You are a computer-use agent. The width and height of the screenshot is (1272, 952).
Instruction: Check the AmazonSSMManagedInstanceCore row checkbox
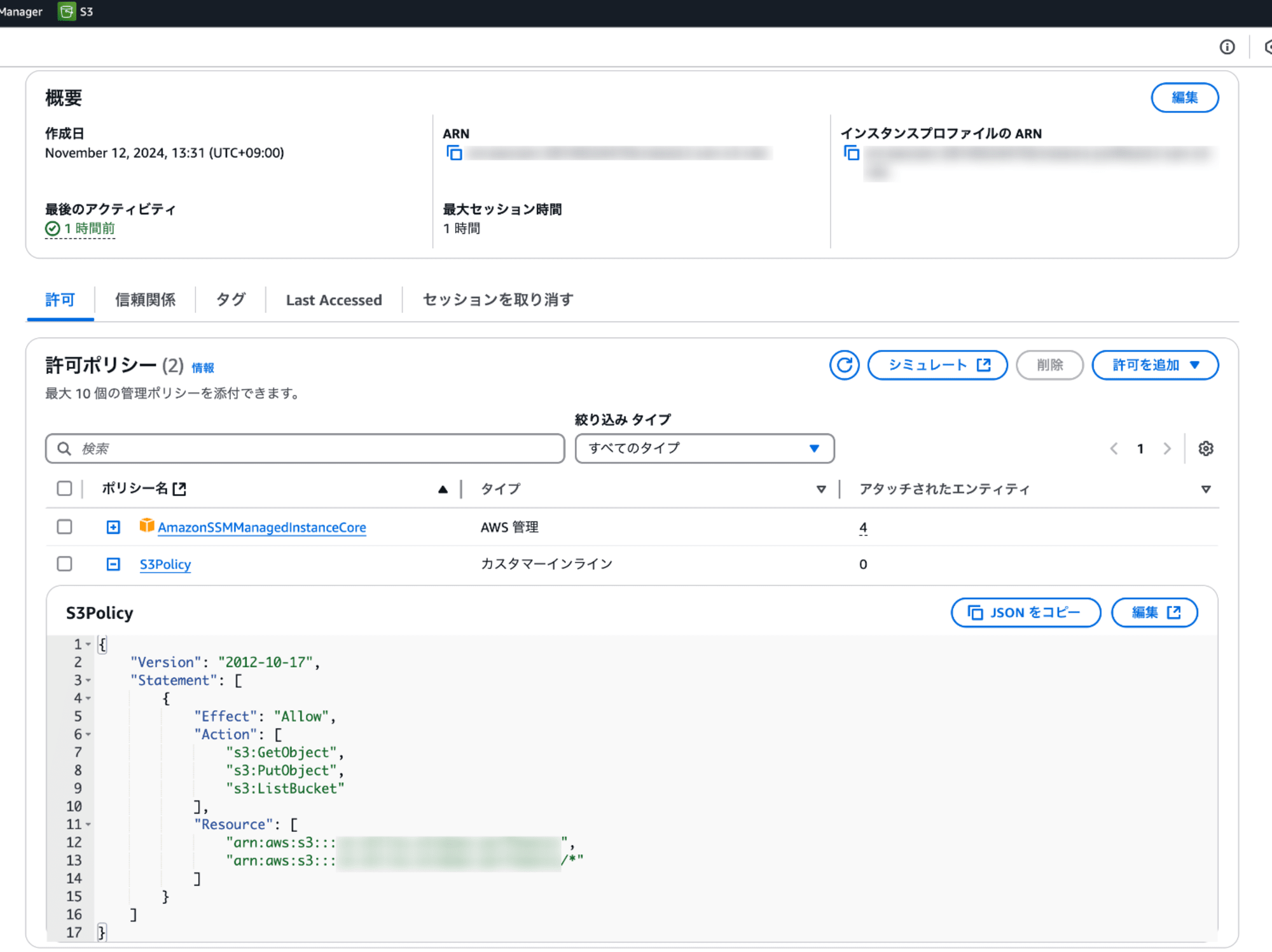pos(64,527)
